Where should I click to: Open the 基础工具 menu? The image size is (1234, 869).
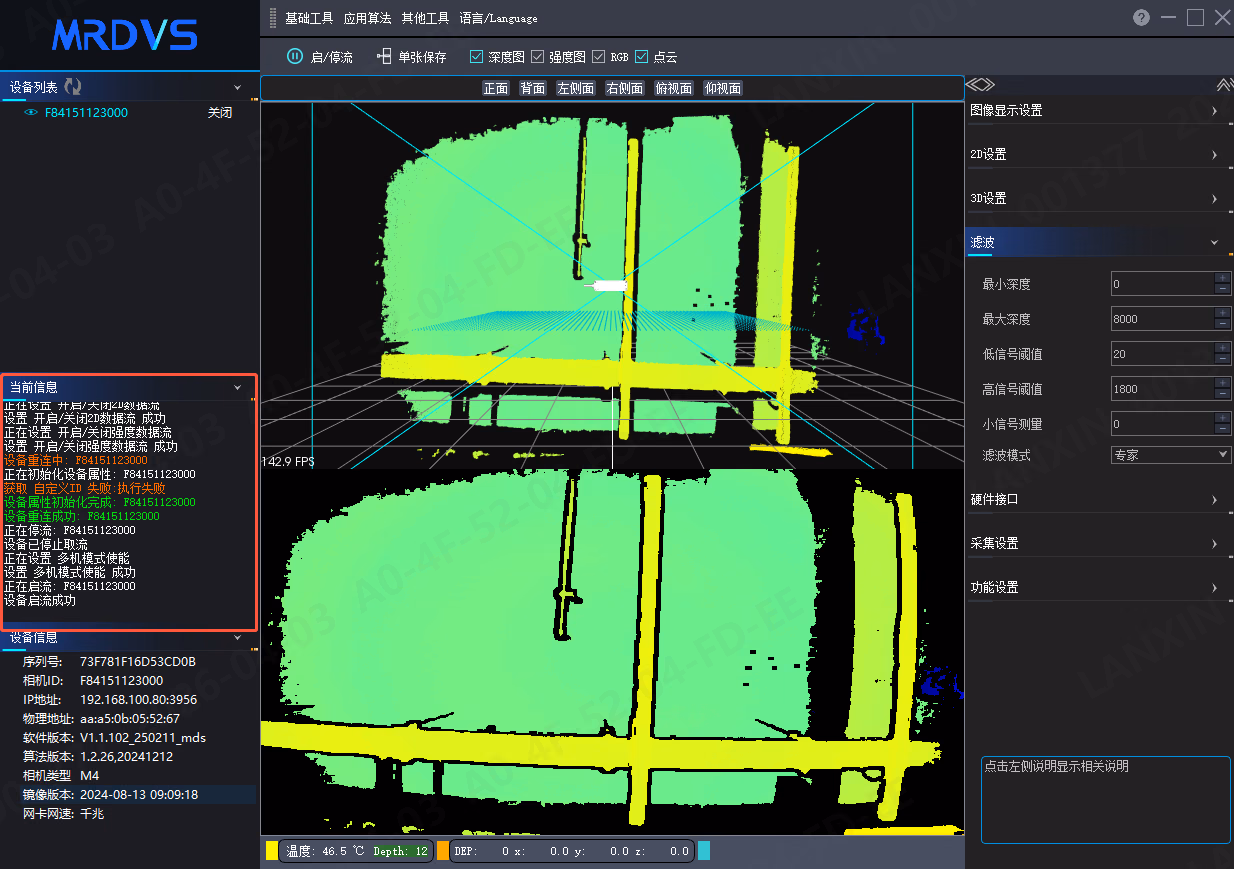pyautogui.click(x=309, y=18)
